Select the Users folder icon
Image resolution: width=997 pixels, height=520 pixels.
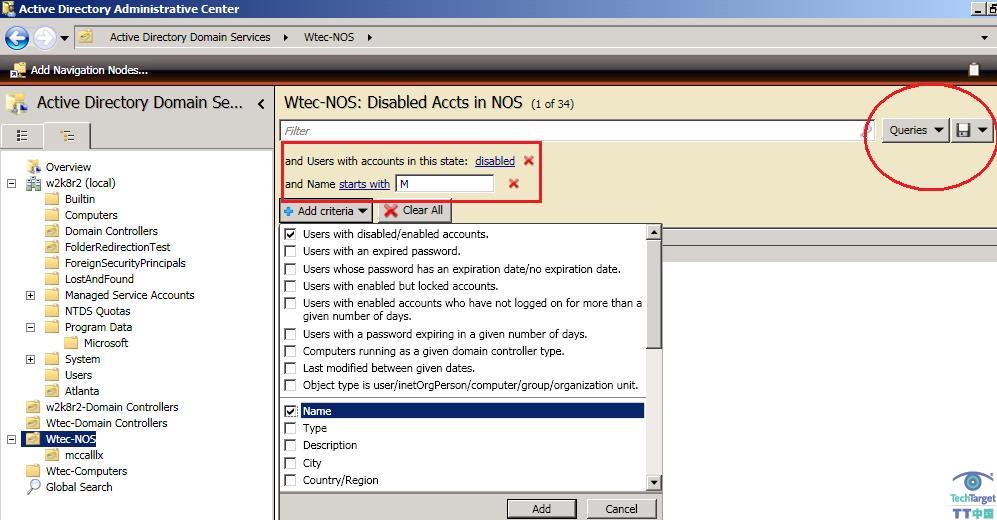pyautogui.click(x=52, y=375)
